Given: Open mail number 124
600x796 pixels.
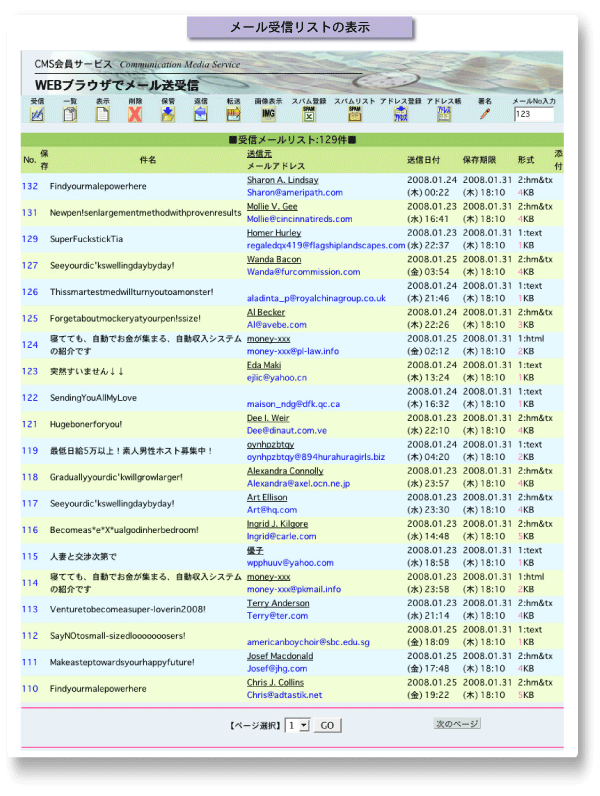Looking at the screenshot, I should tap(30, 345).
